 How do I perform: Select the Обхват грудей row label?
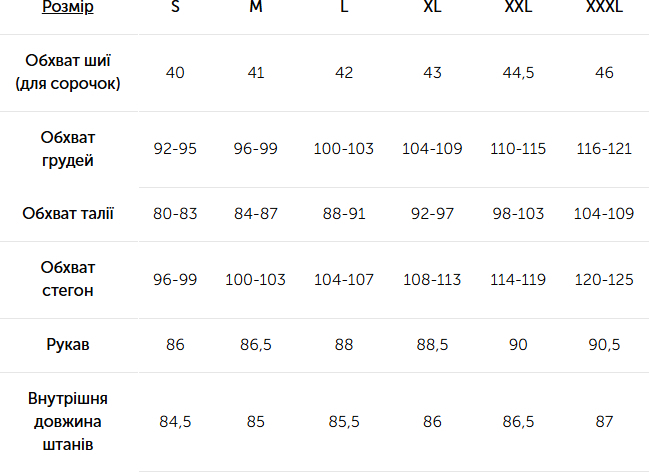(x=68, y=149)
